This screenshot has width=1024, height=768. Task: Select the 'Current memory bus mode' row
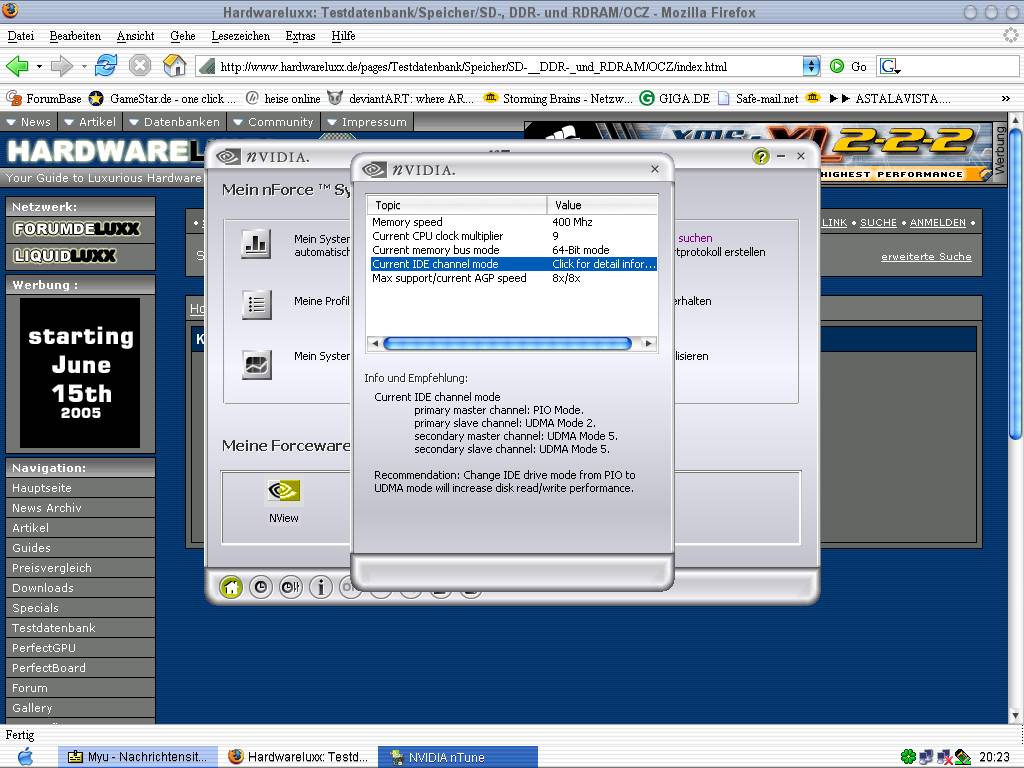click(x=512, y=250)
